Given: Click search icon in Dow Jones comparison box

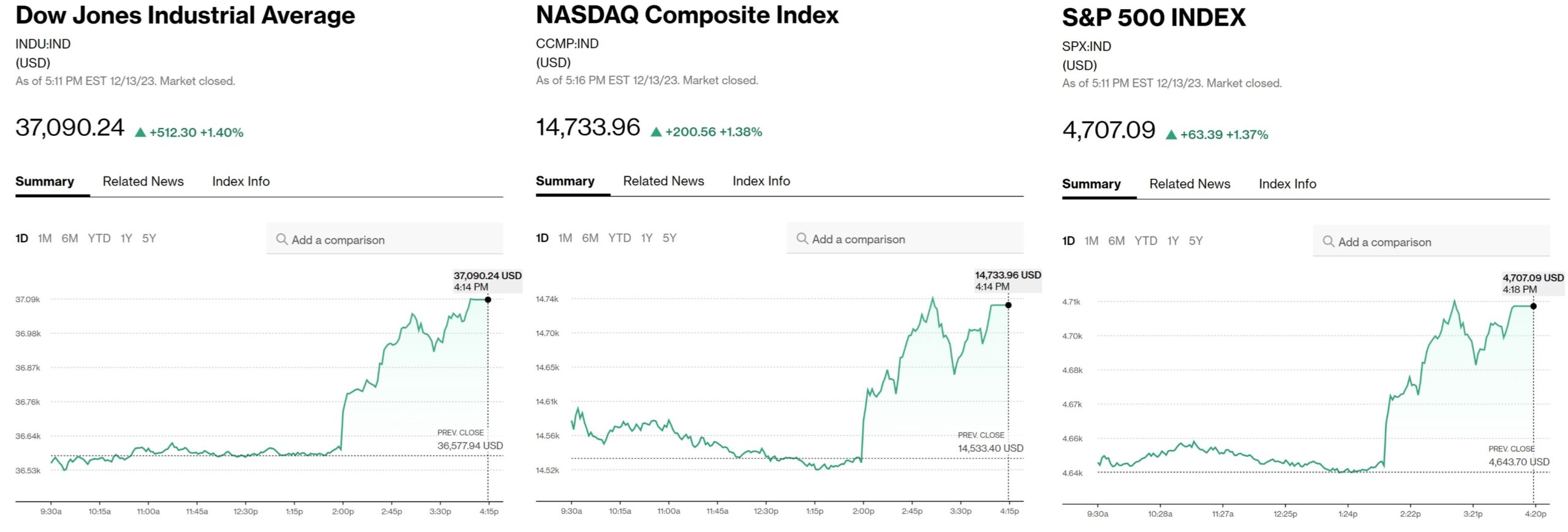Looking at the screenshot, I should (282, 239).
